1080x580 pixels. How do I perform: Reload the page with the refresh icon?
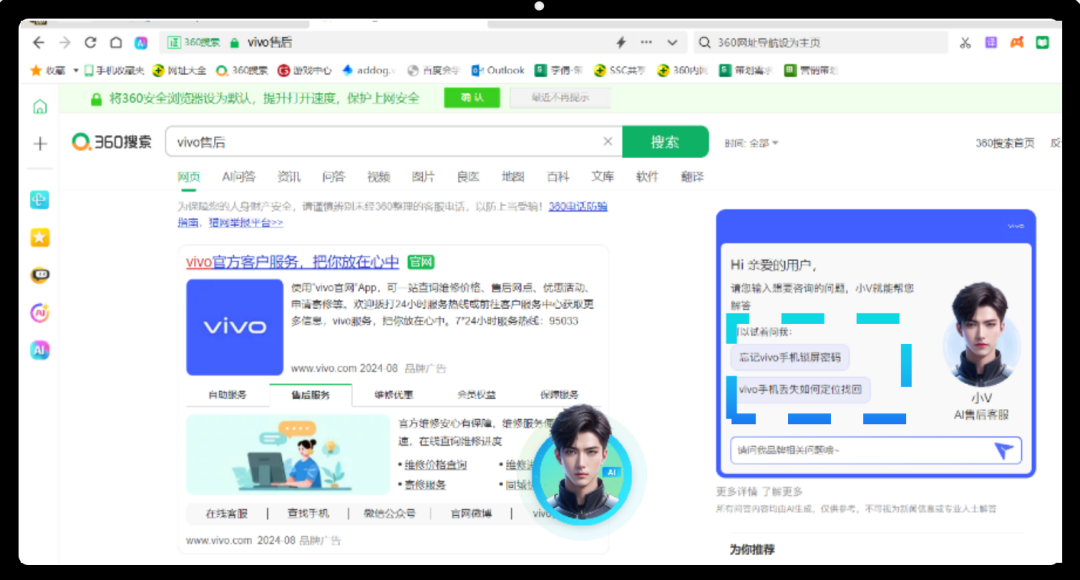[x=91, y=43]
